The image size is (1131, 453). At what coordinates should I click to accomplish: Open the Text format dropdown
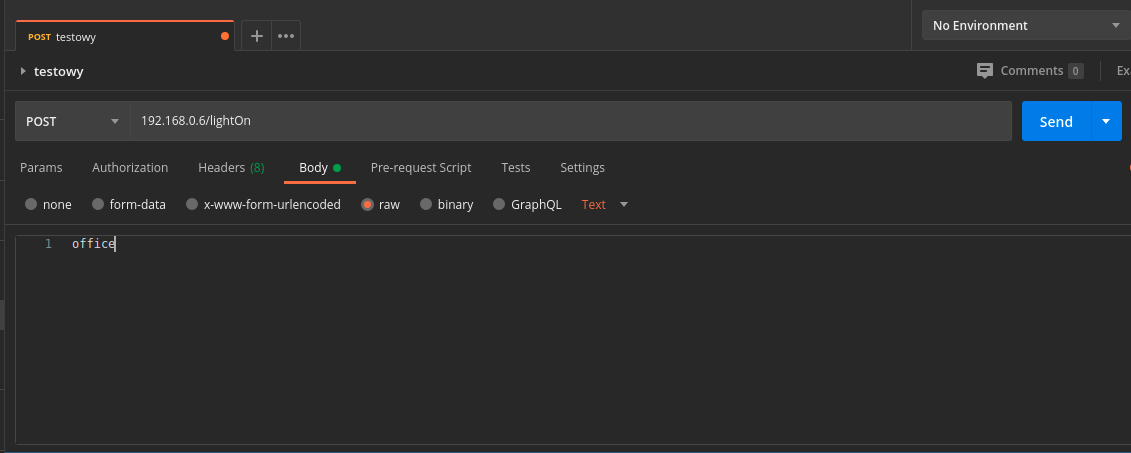605,204
